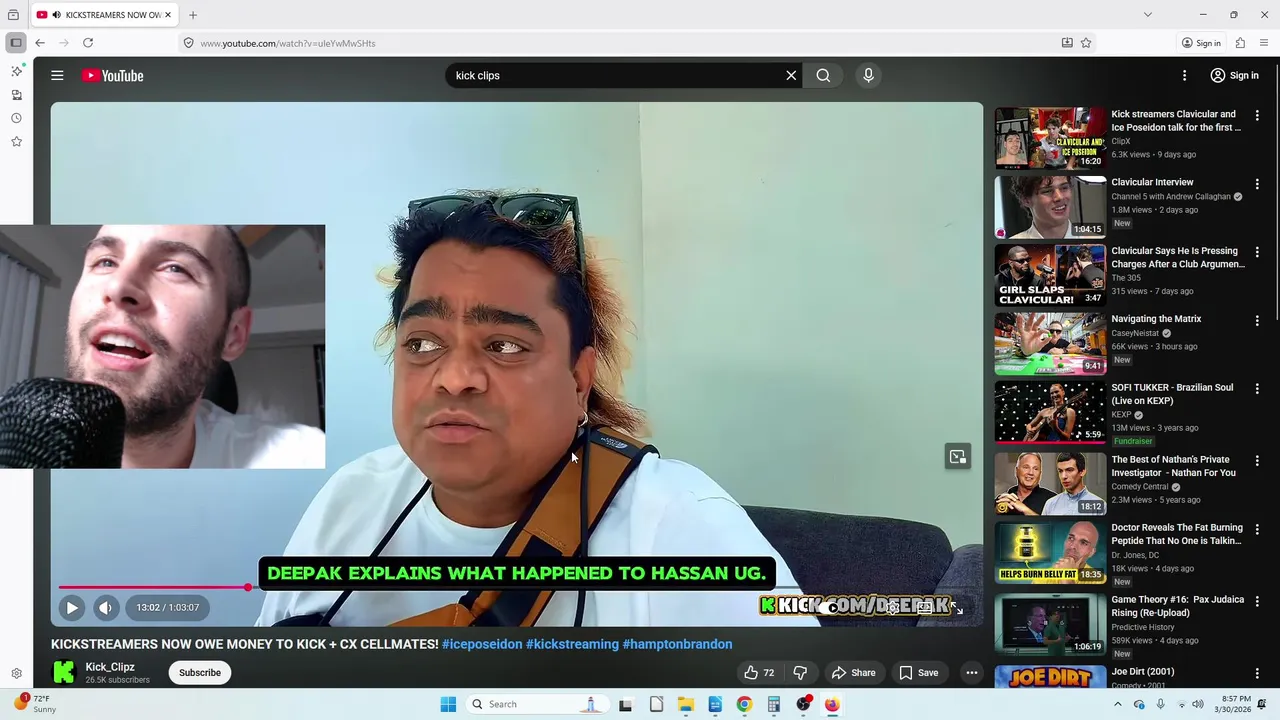Screen dimensions: 1280x720
Task: Go back one page in browser
Action: pyautogui.click(x=40, y=43)
